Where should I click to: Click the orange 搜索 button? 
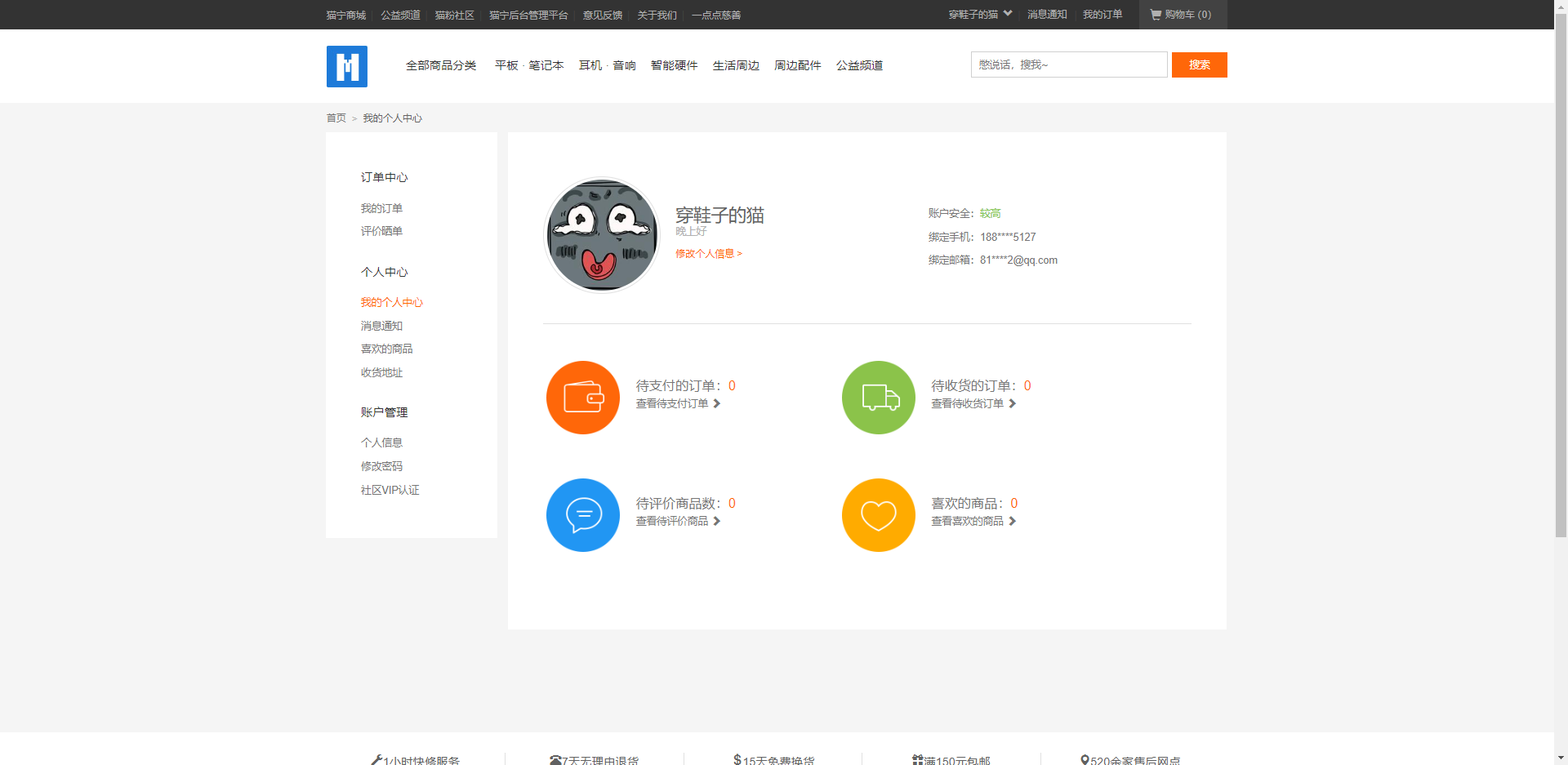(1200, 64)
